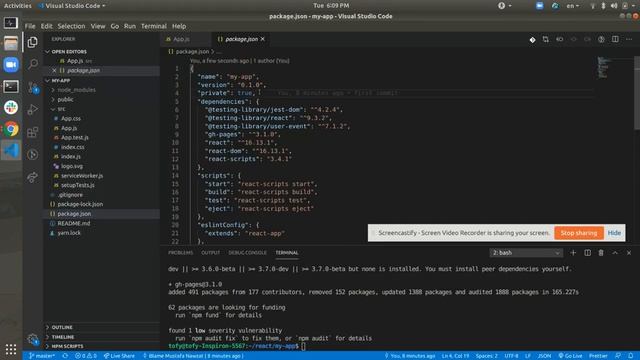Click Live Share in status bar
640x360 pixels.
(x=119, y=356)
